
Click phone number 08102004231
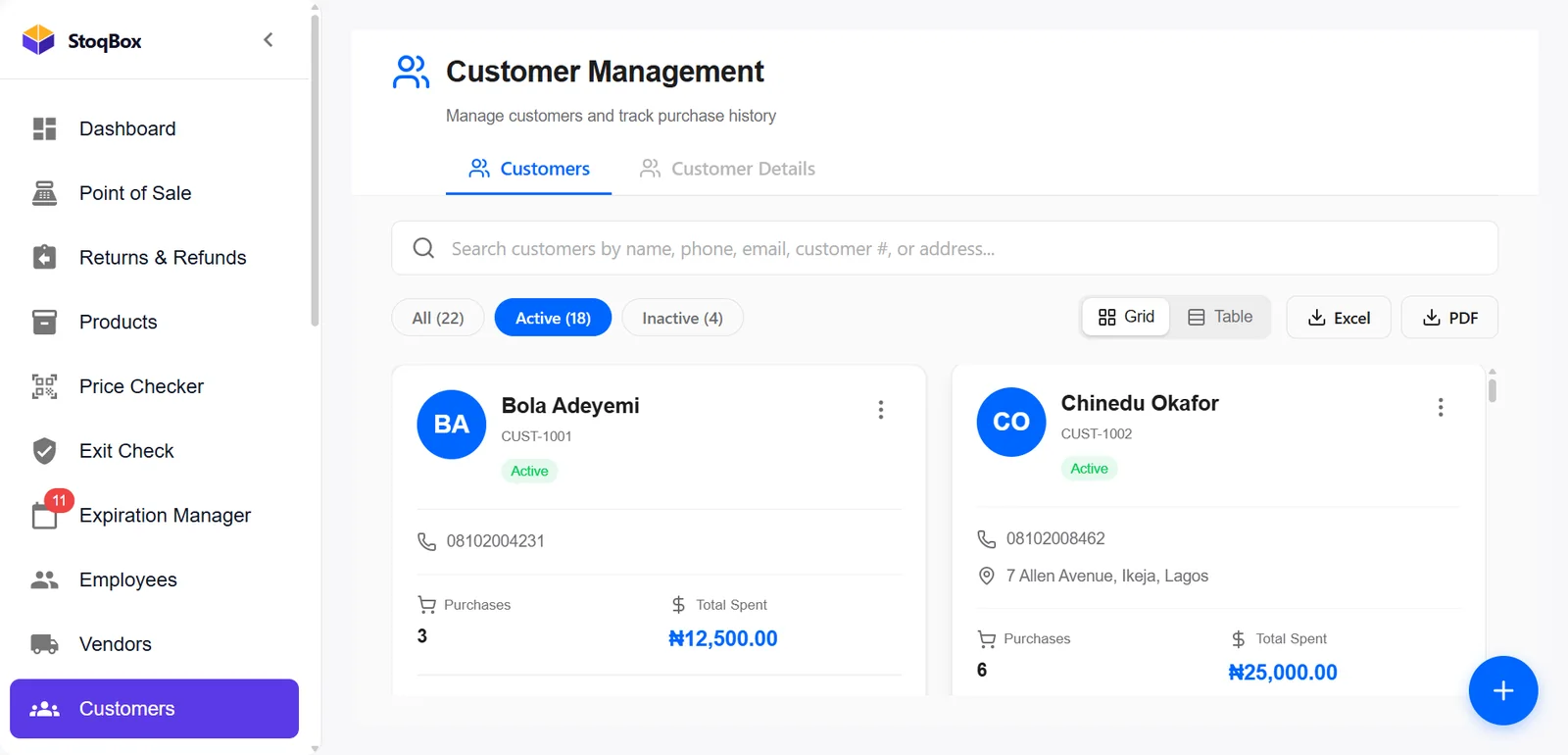[x=496, y=541]
